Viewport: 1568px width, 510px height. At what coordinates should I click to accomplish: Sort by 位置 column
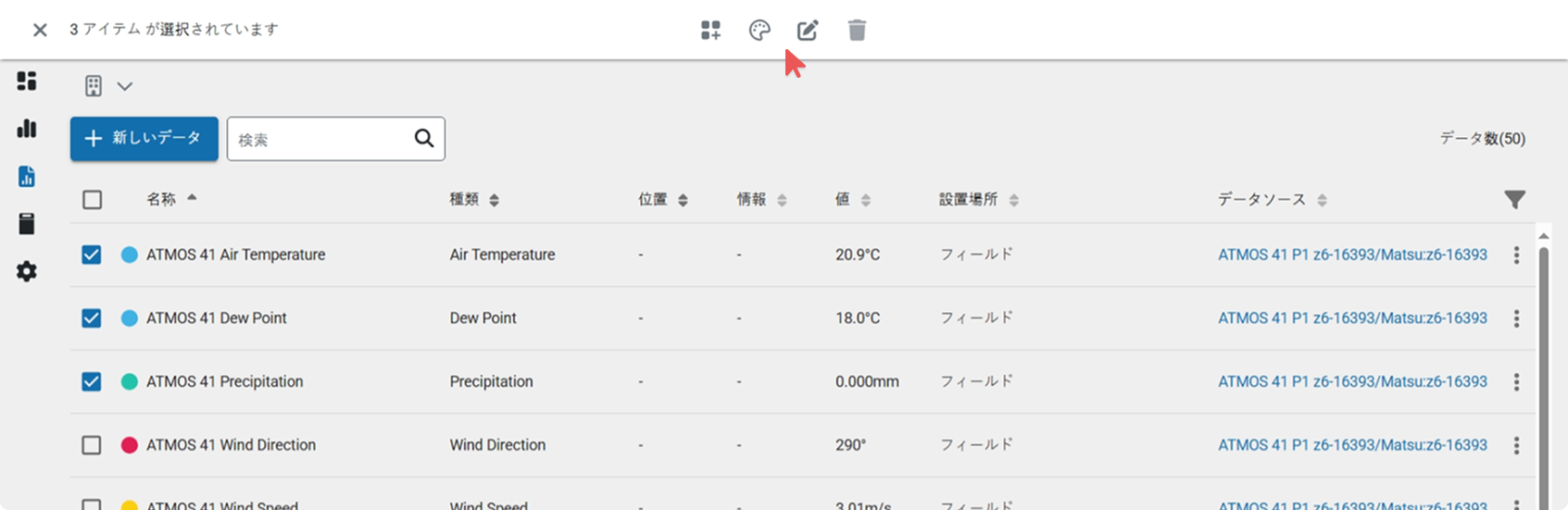[x=663, y=199]
